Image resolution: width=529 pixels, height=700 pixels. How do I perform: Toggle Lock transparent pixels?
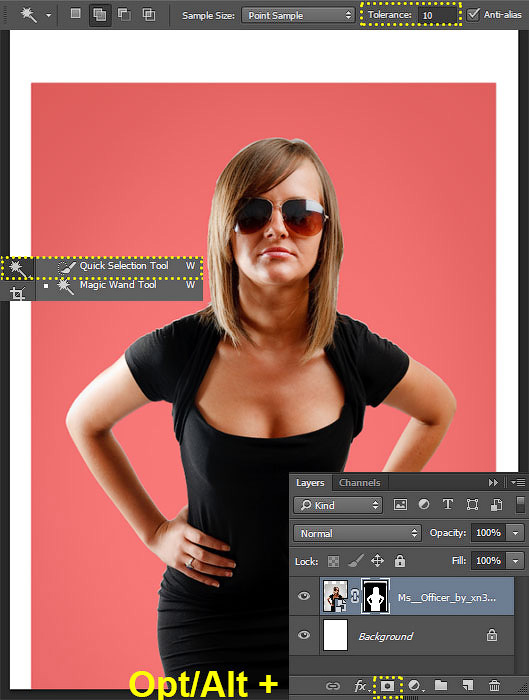(333, 561)
